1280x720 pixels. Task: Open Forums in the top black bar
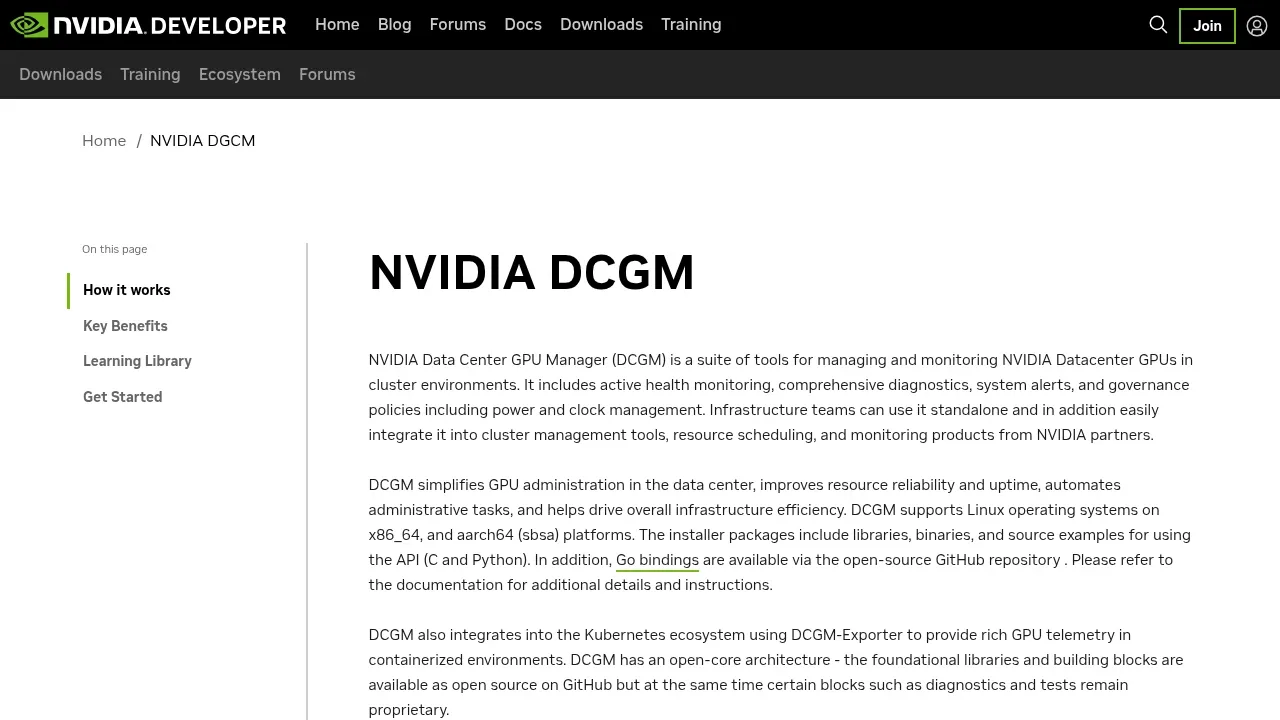[458, 25]
